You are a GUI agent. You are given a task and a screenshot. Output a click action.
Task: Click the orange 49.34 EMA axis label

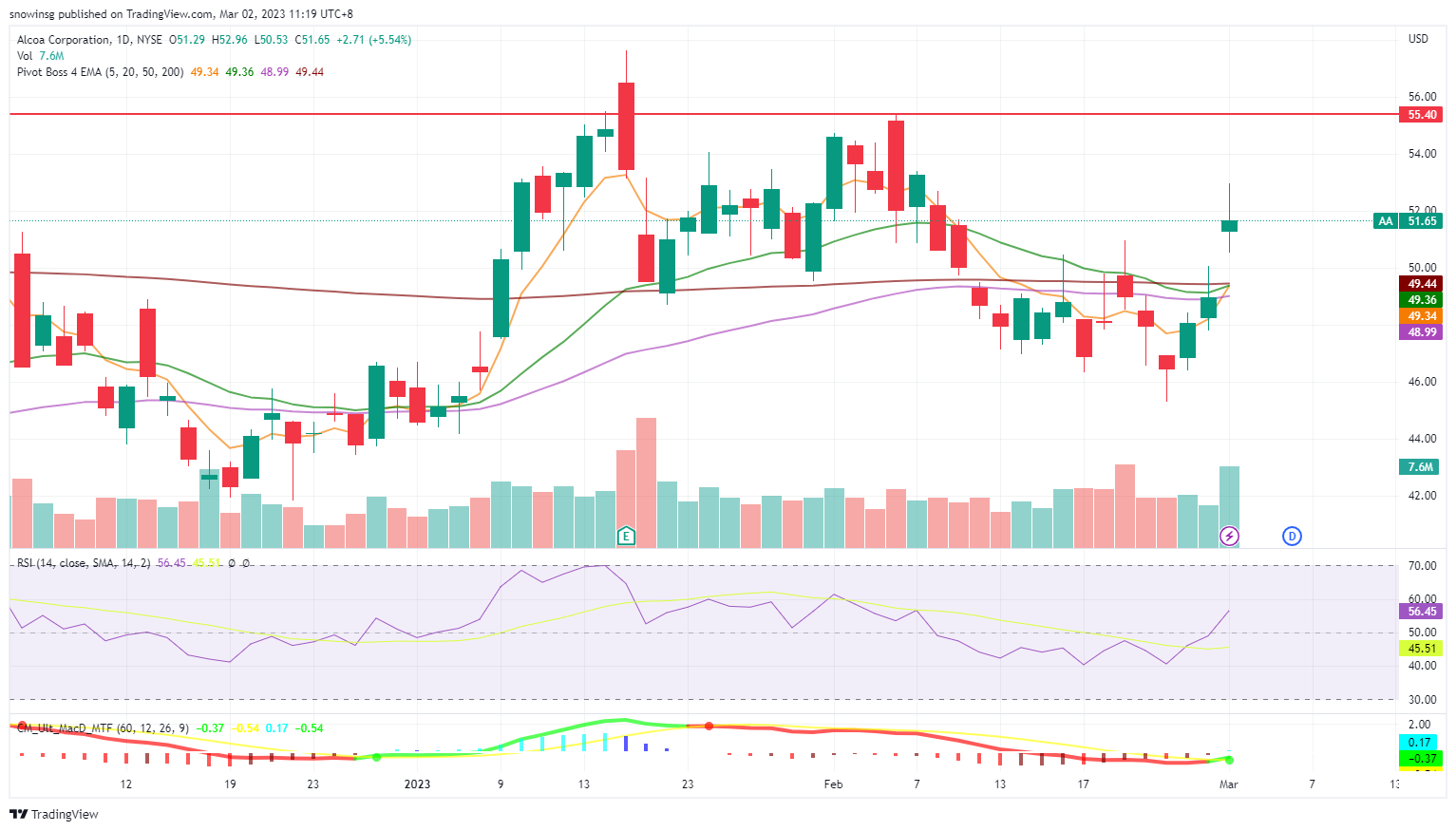tap(1421, 316)
